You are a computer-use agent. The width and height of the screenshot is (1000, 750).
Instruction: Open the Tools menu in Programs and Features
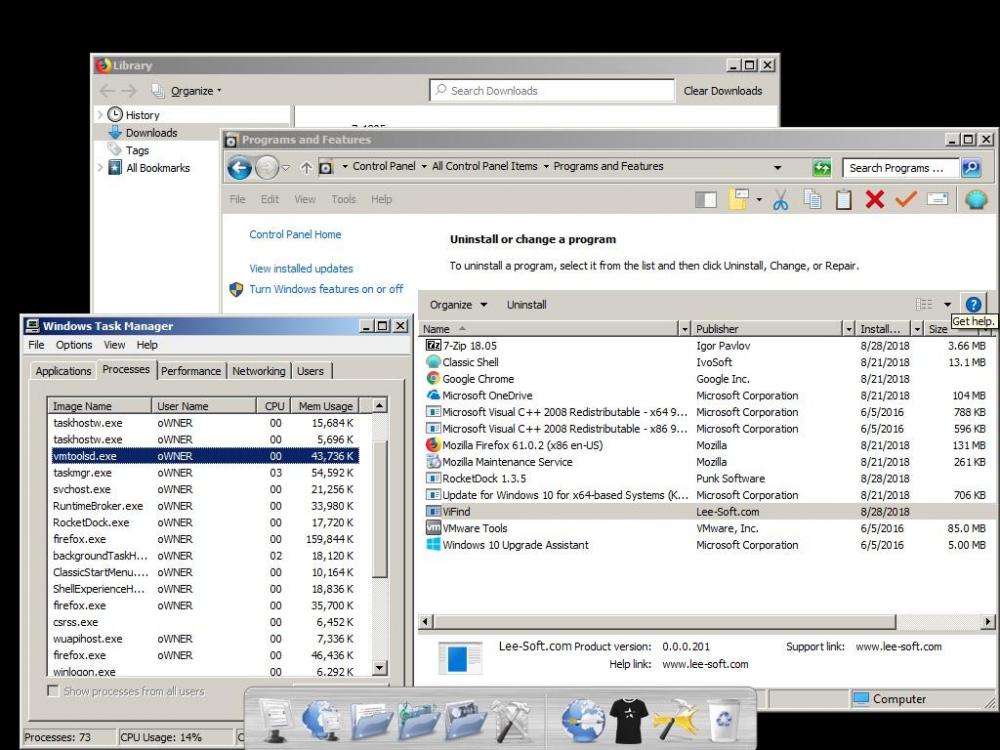point(343,200)
